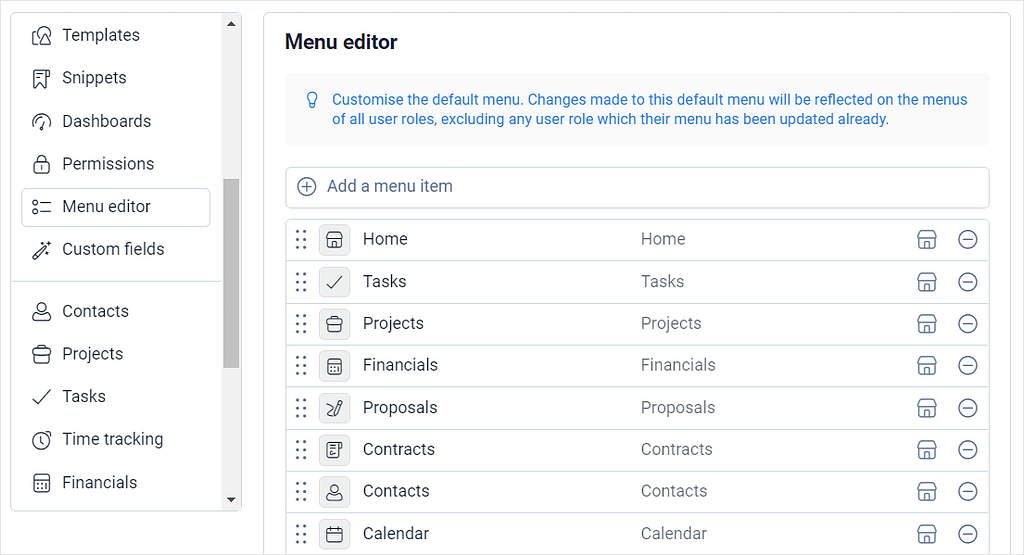The width and height of the screenshot is (1024, 555).
Task: Click the house icon at Home row's right end
Action: click(x=927, y=240)
